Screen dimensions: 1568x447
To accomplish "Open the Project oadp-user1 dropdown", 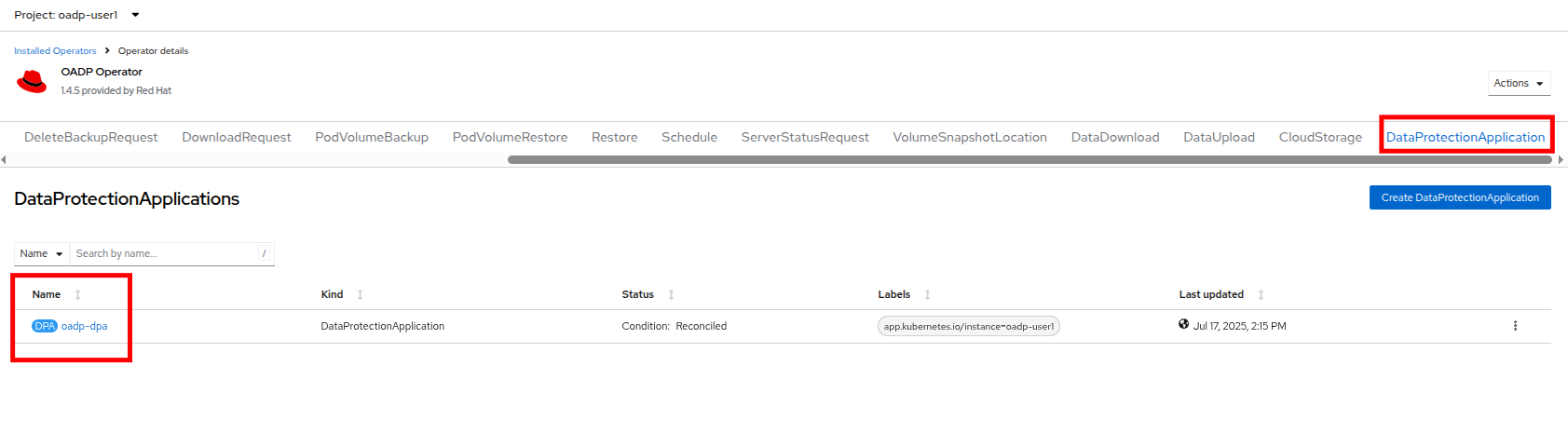I will 76,15.
